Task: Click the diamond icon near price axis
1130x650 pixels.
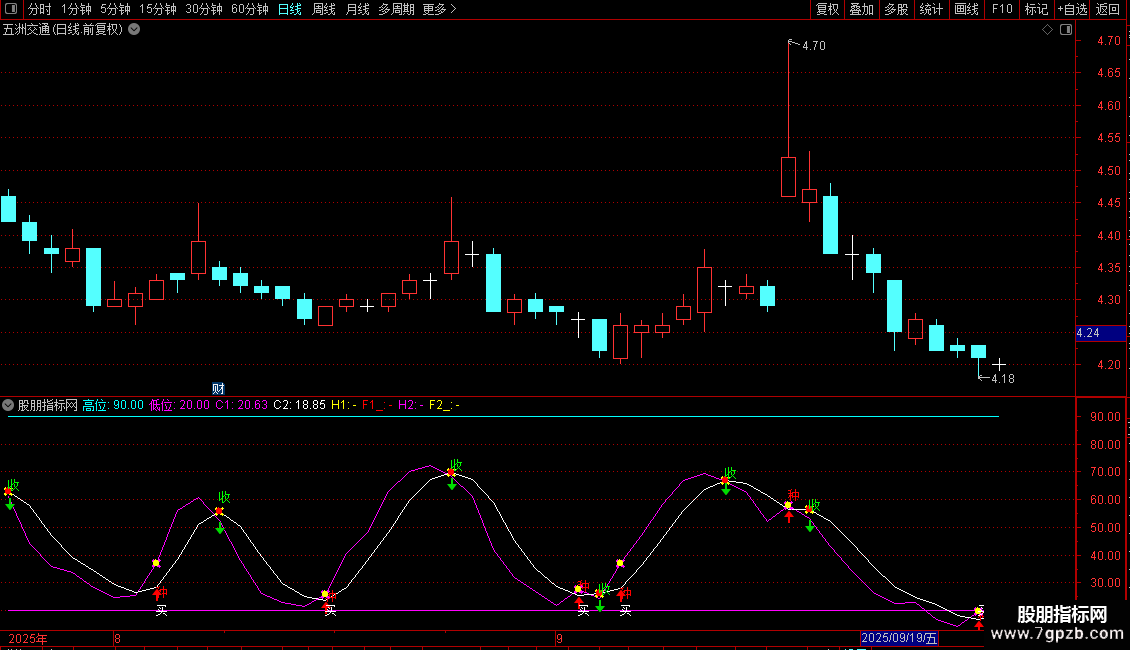Action: pyautogui.click(x=1047, y=30)
